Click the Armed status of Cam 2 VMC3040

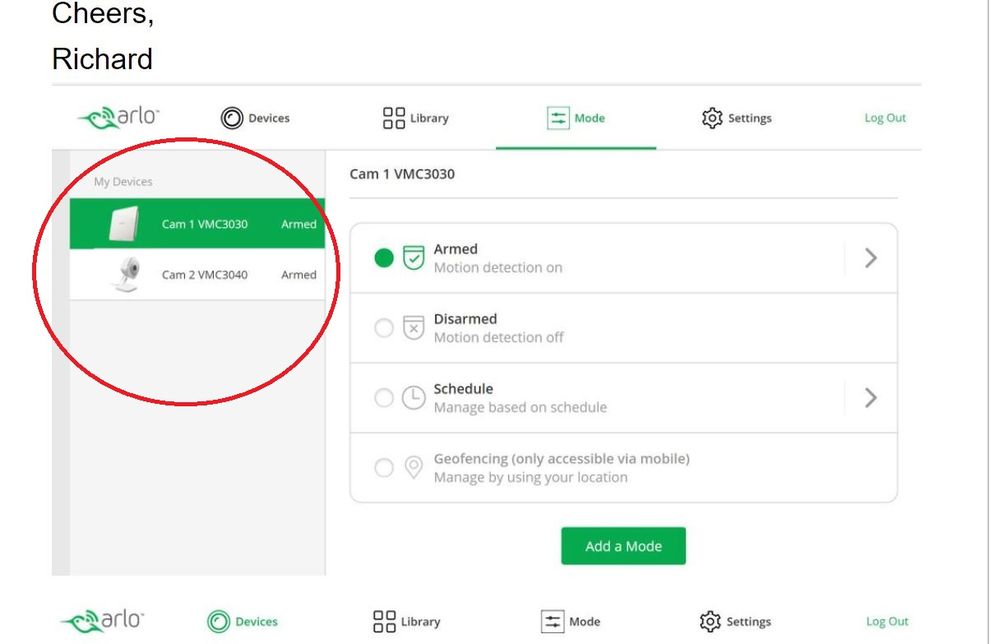[x=299, y=275]
